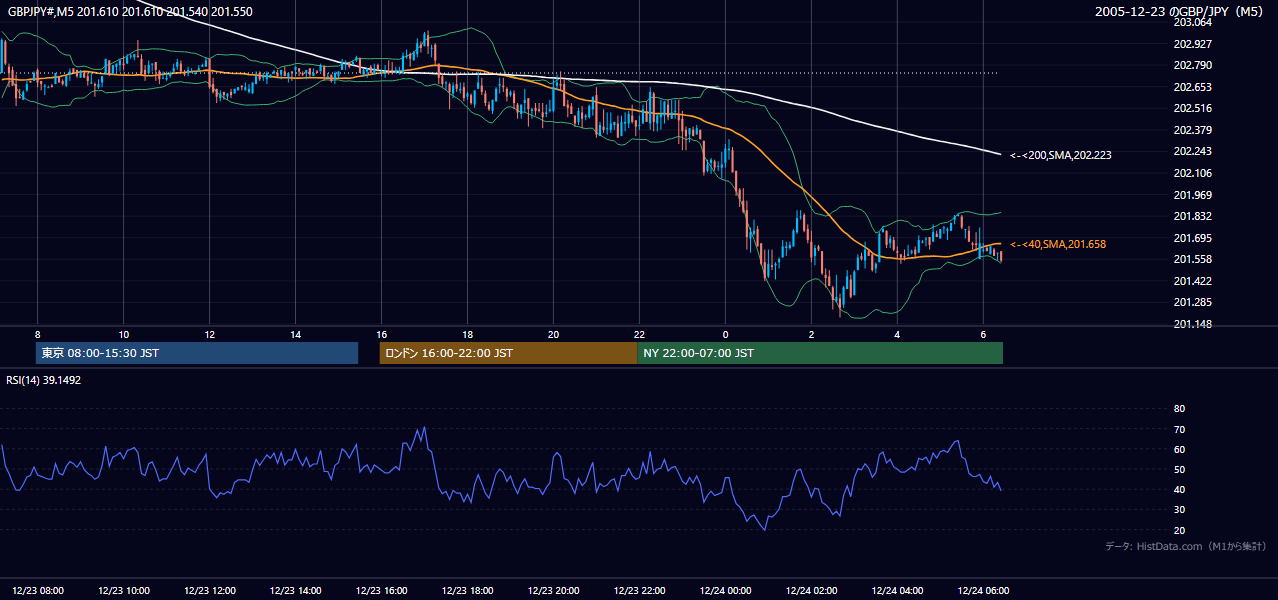Click the hour label 0 below the price chart
1278x600 pixels.
725,334
